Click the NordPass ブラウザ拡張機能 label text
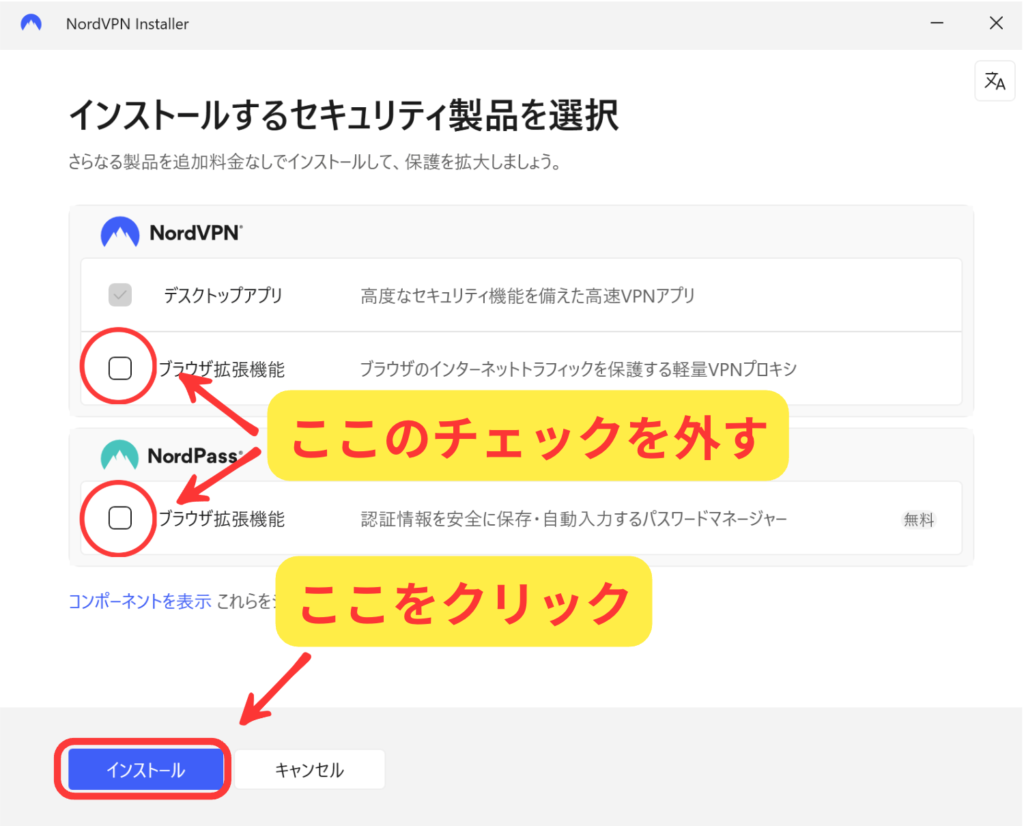This screenshot has height=826, width=1024. (x=222, y=519)
